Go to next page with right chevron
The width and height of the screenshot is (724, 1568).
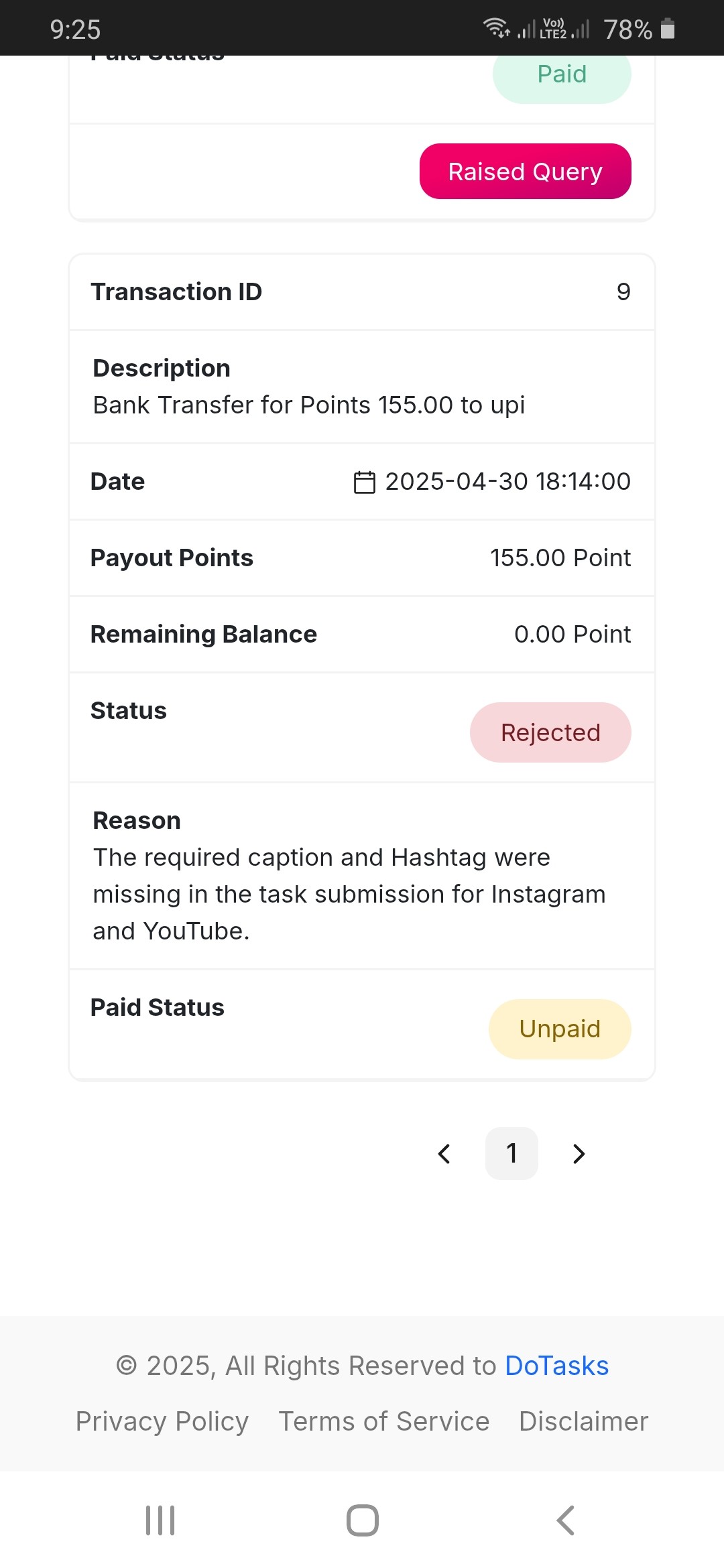point(579,1153)
